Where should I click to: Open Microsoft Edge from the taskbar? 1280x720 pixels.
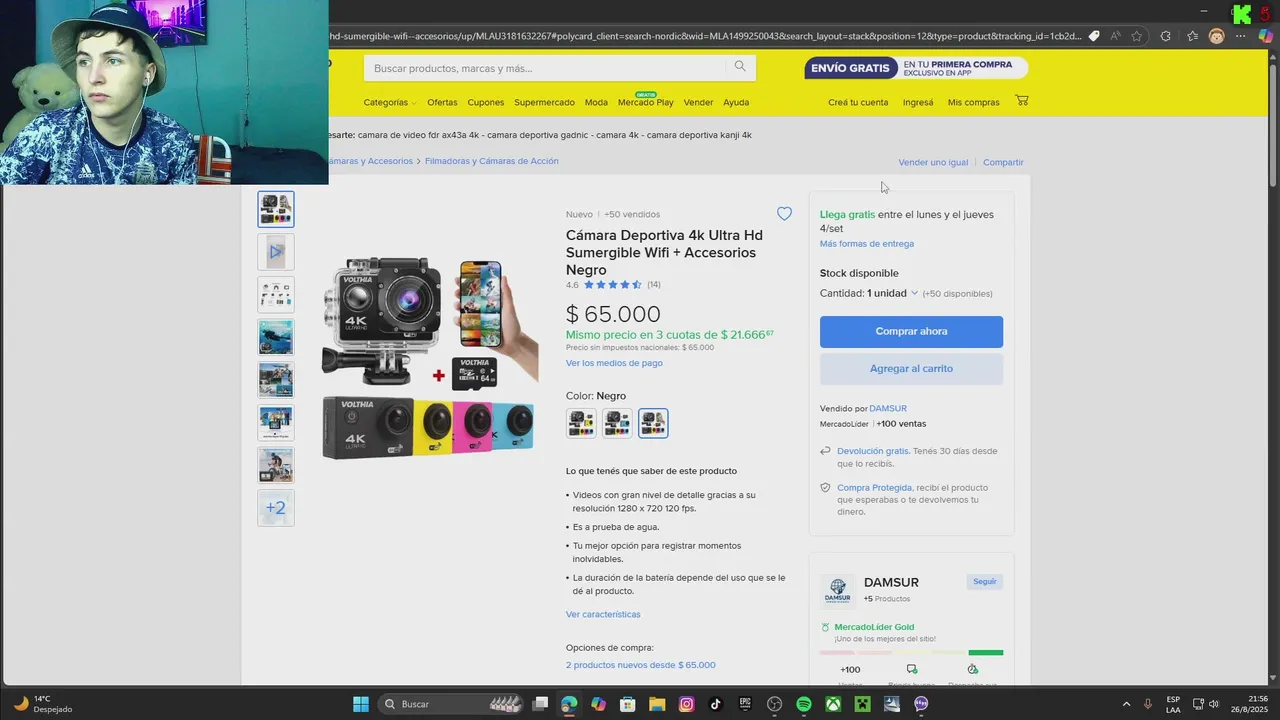(x=569, y=704)
